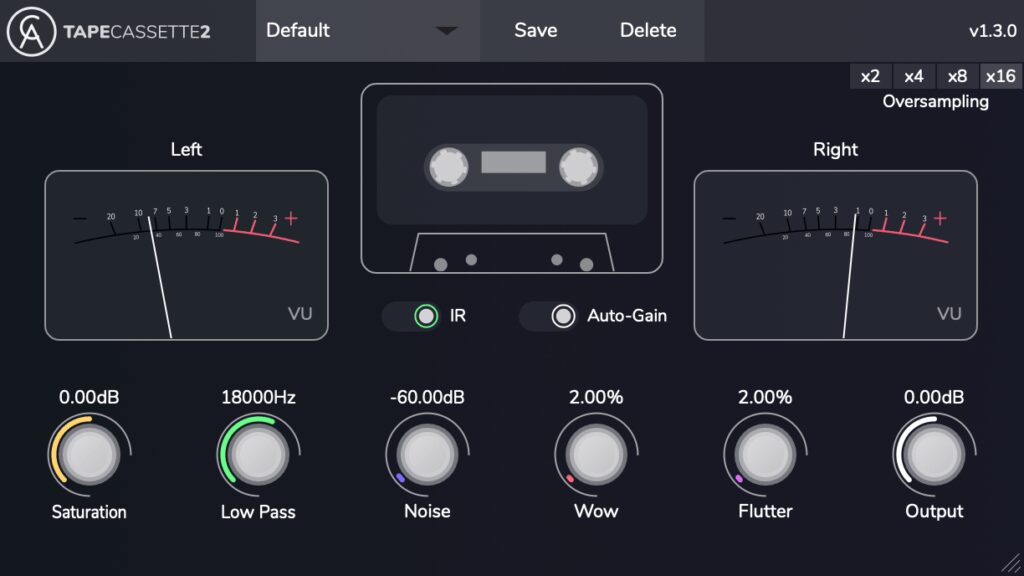Click the Flutter knob
This screenshot has height=576, width=1024.
765,454
